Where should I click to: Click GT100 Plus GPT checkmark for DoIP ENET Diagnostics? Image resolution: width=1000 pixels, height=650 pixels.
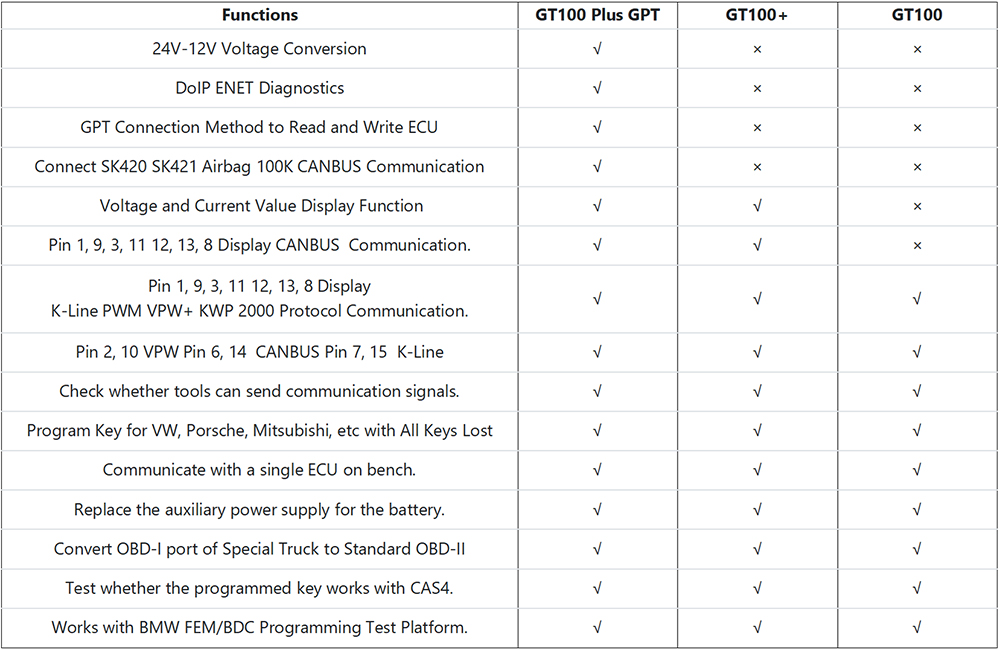pyautogui.click(x=597, y=88)
